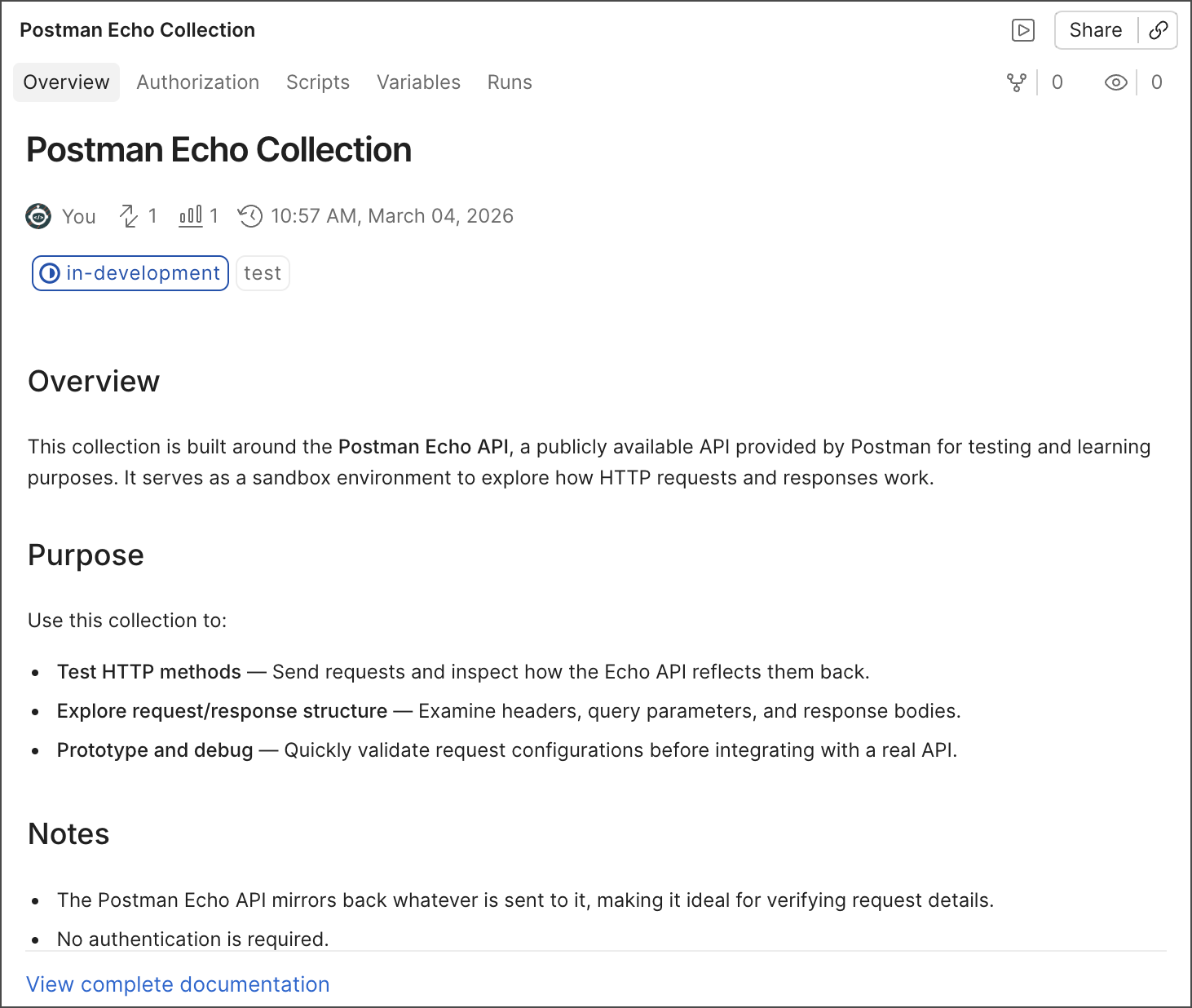Copy collection link via chain icon
This screenshot has width=1192, height=1008.
[1158, 30]
